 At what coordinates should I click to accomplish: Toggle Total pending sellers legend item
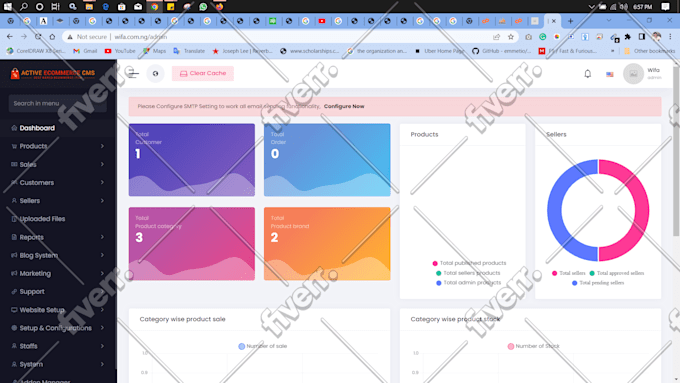[598, 283]
